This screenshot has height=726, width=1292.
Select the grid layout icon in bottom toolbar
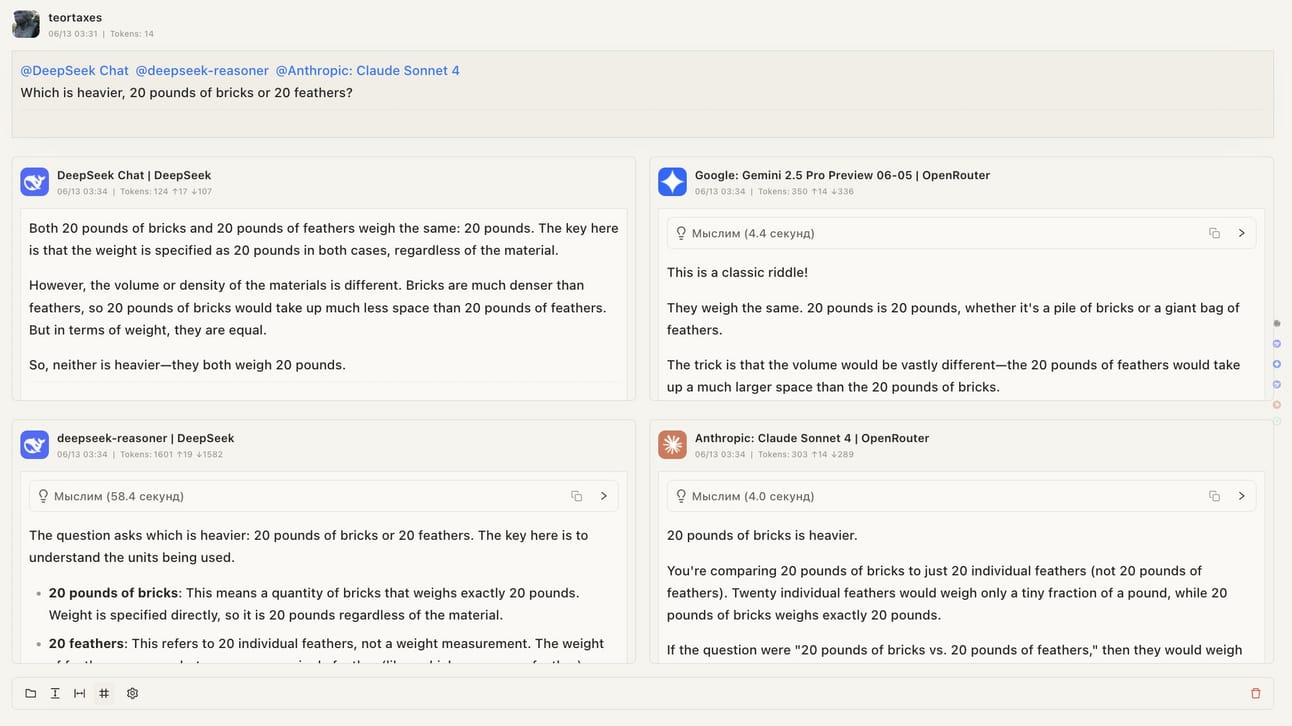tap(104, 693)
